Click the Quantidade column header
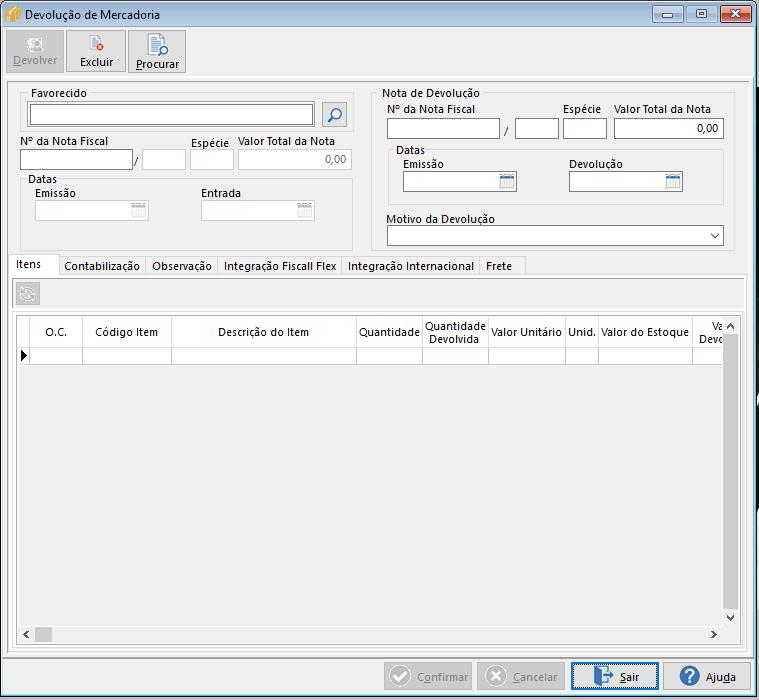Viewport: 759px width, 700px height. click(389, 332)
